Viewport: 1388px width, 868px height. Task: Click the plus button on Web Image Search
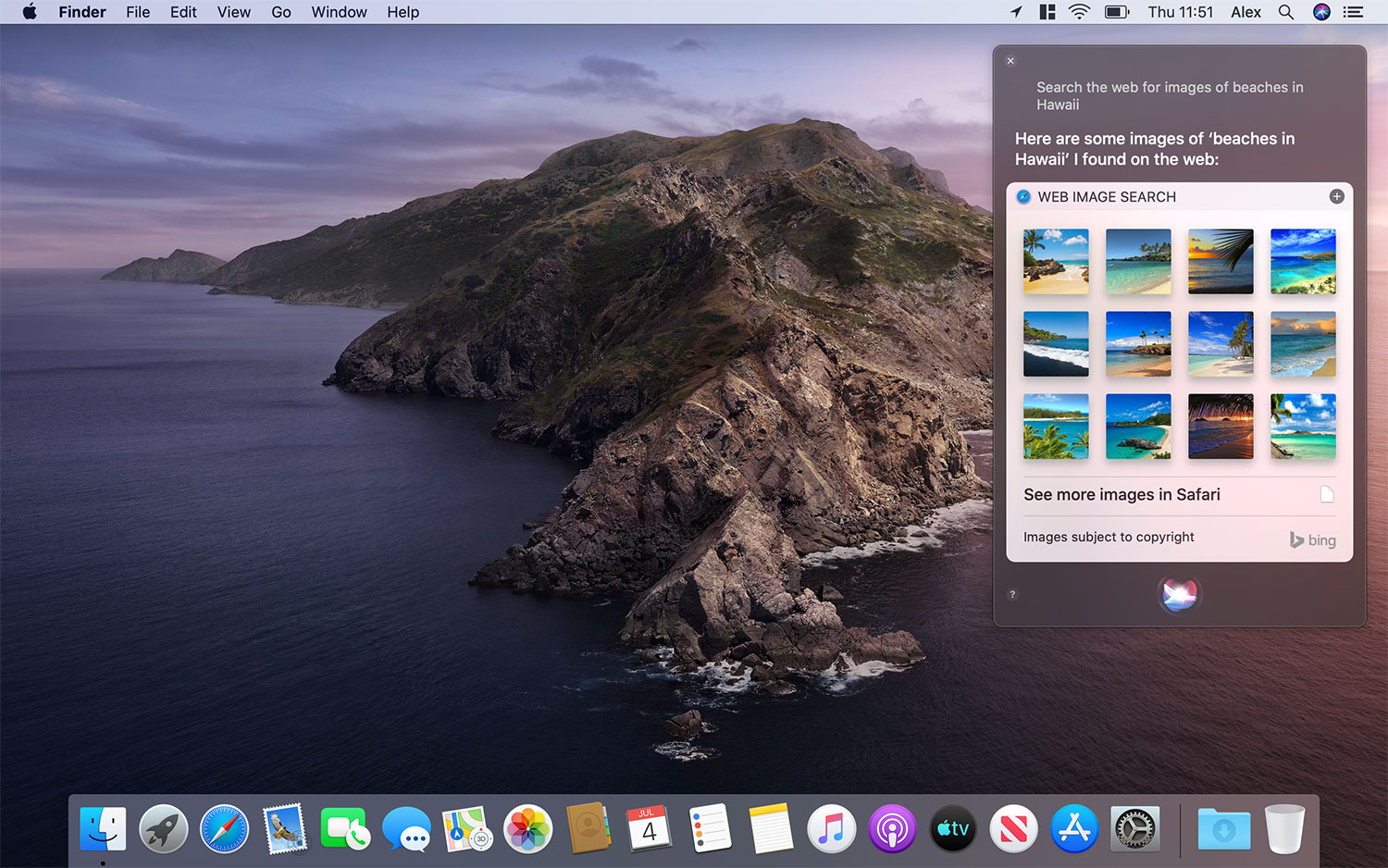[x=1336, y=196]
